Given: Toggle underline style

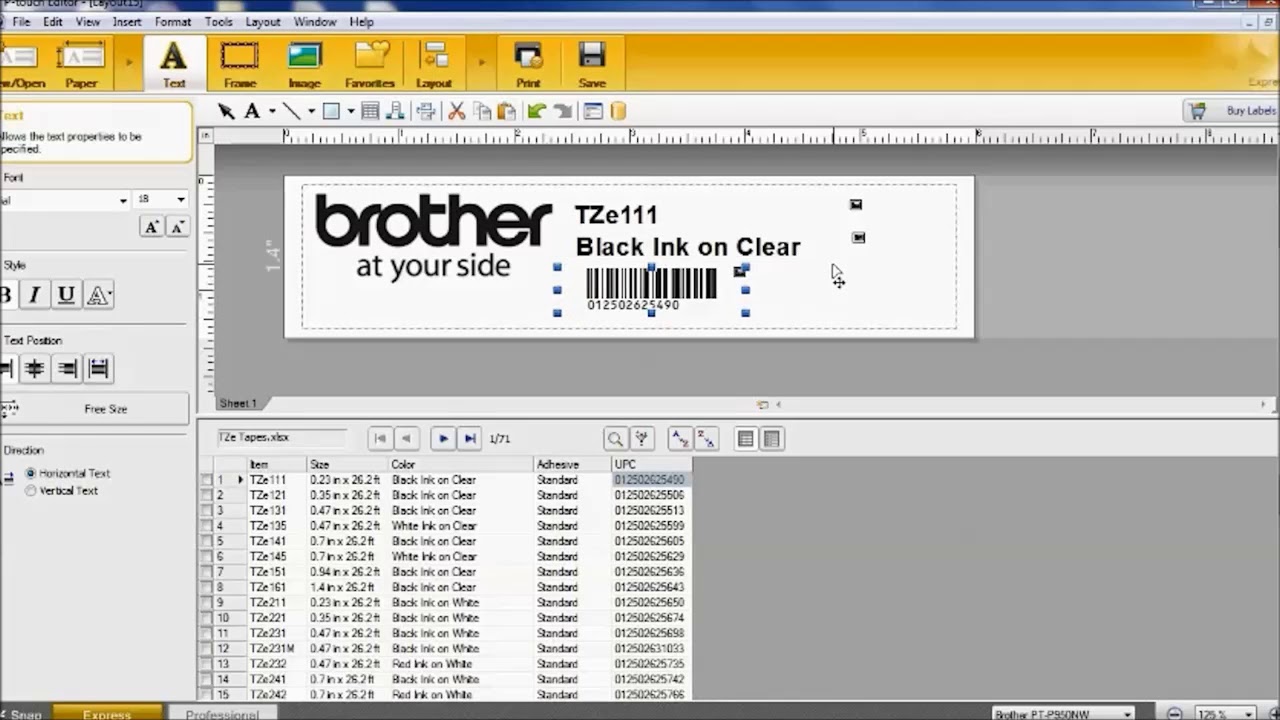Looking at the screenshot, I should tap(66, 295).
